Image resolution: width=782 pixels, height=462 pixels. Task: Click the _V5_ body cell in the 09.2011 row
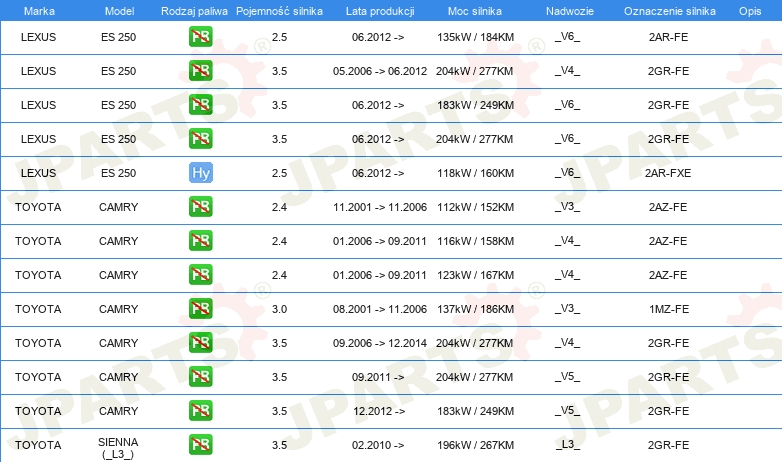[568, 376]
